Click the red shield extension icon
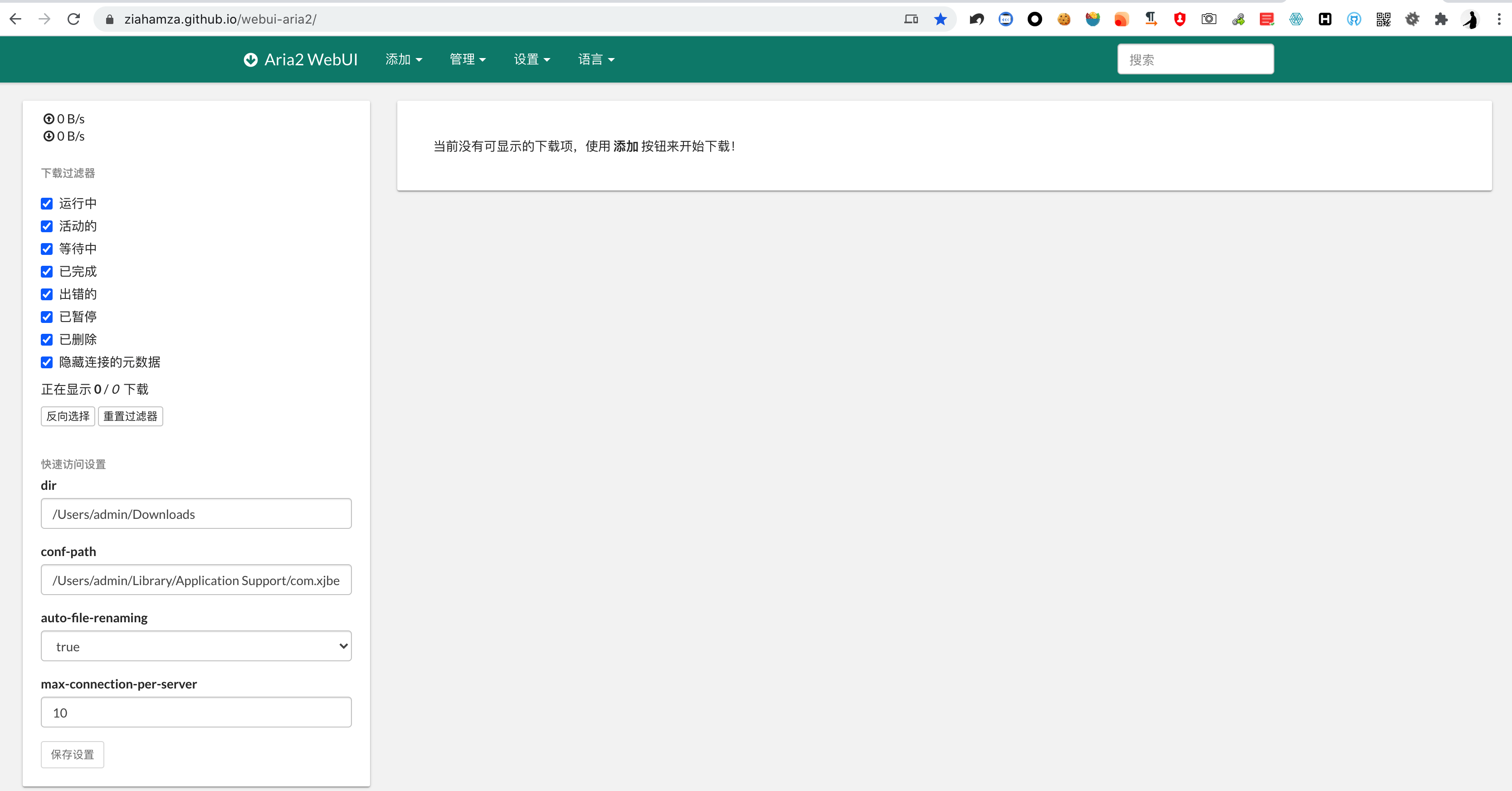The image size is (1512, 791). [x=1180, y=20]
